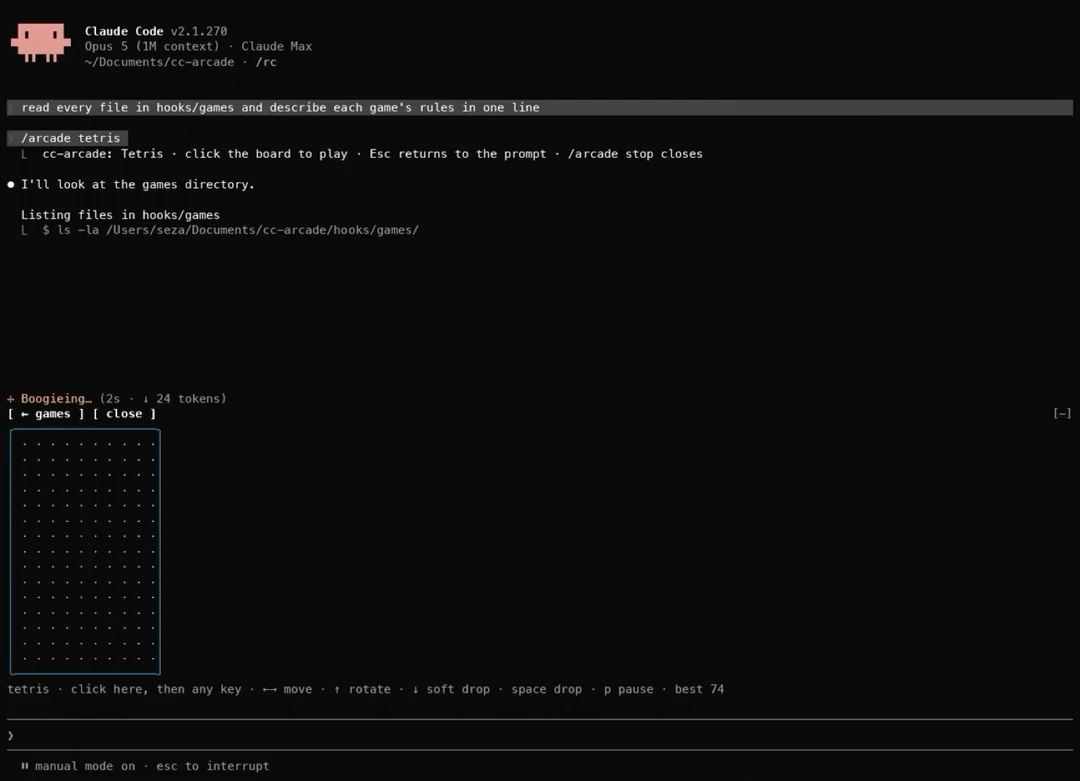Click the Tetris board to start playing
Screen dimensions: 1080x781
[x=85, y=551]
